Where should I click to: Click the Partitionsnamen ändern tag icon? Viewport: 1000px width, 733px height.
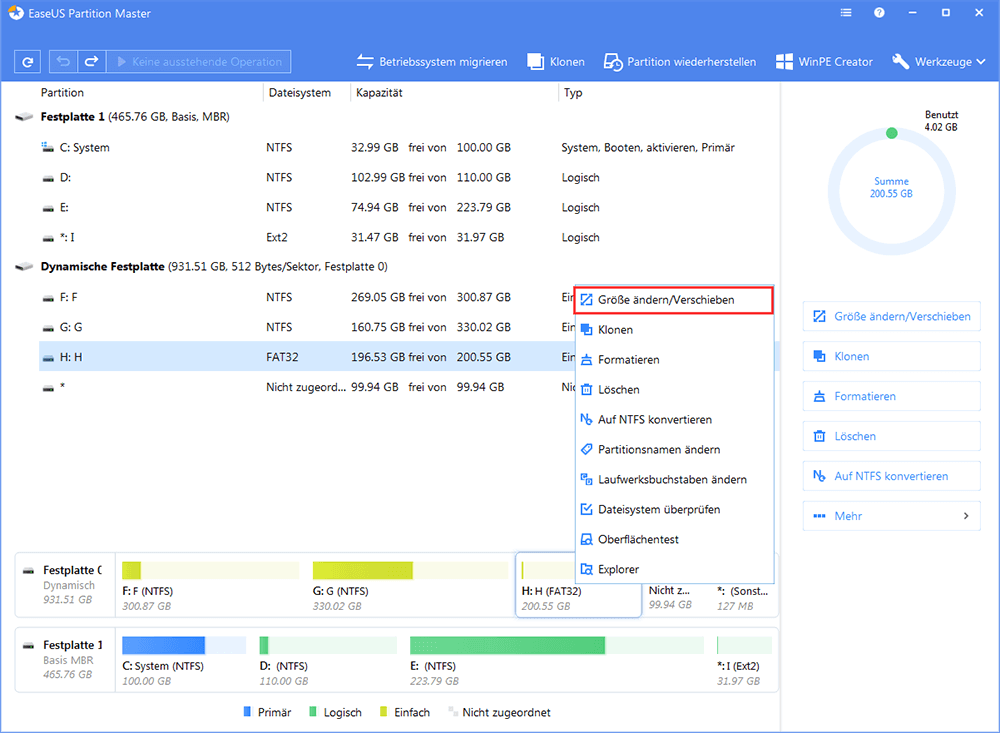[587, 449]
